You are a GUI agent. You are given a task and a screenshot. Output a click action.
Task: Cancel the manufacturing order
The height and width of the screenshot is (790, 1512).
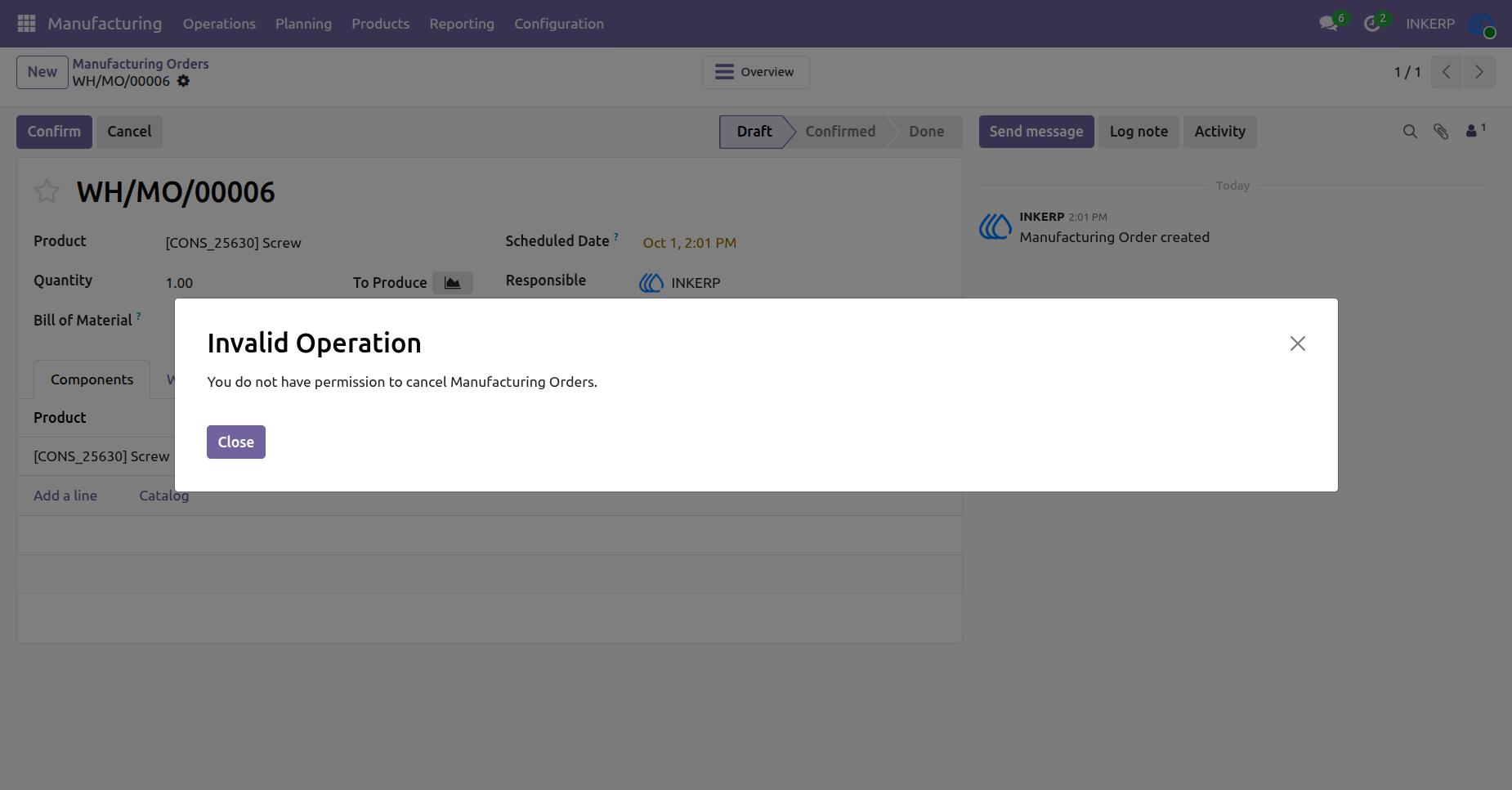[129, 132]
